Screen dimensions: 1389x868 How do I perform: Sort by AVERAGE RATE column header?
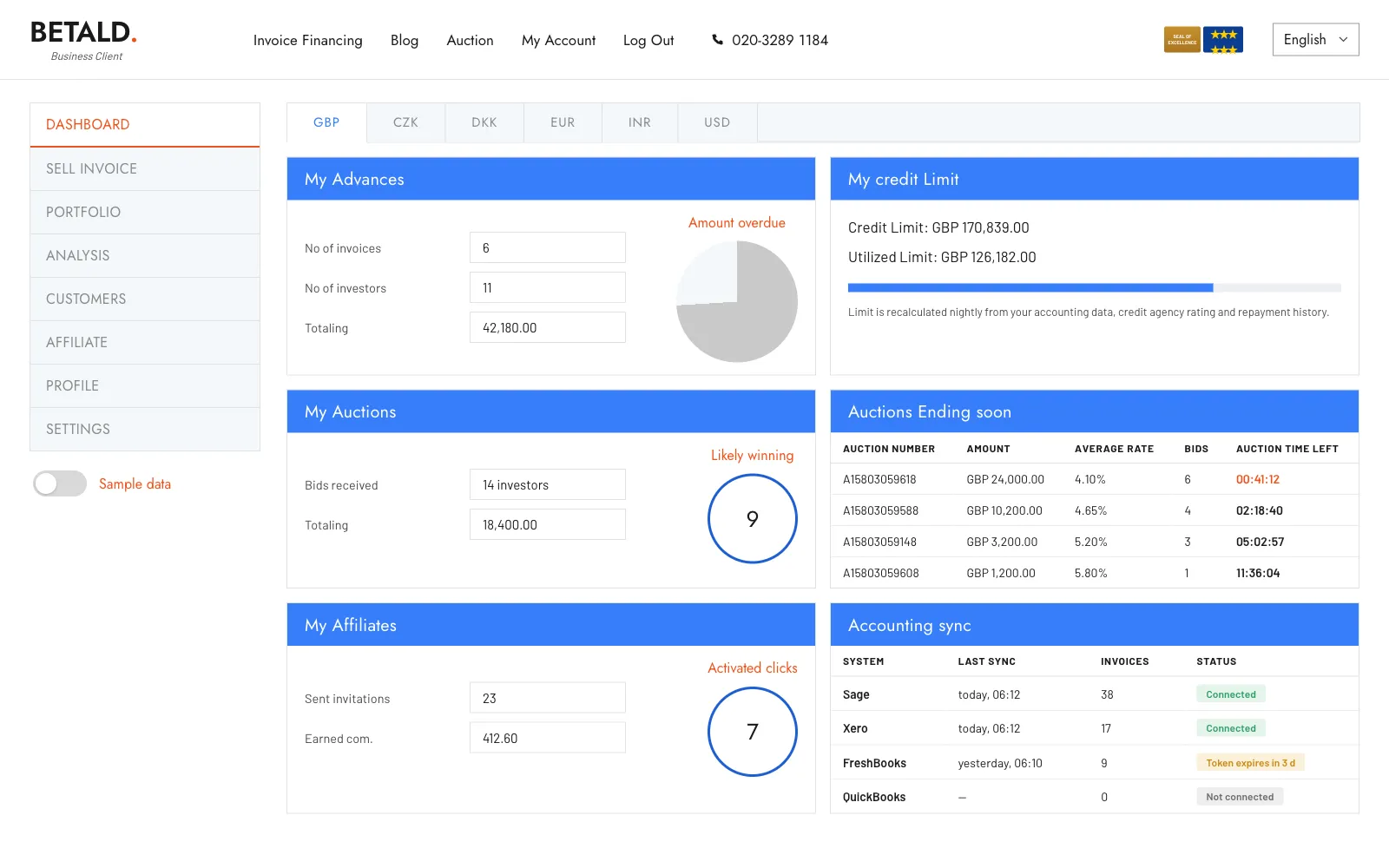pyautogui.click(x=1114, y=449)
